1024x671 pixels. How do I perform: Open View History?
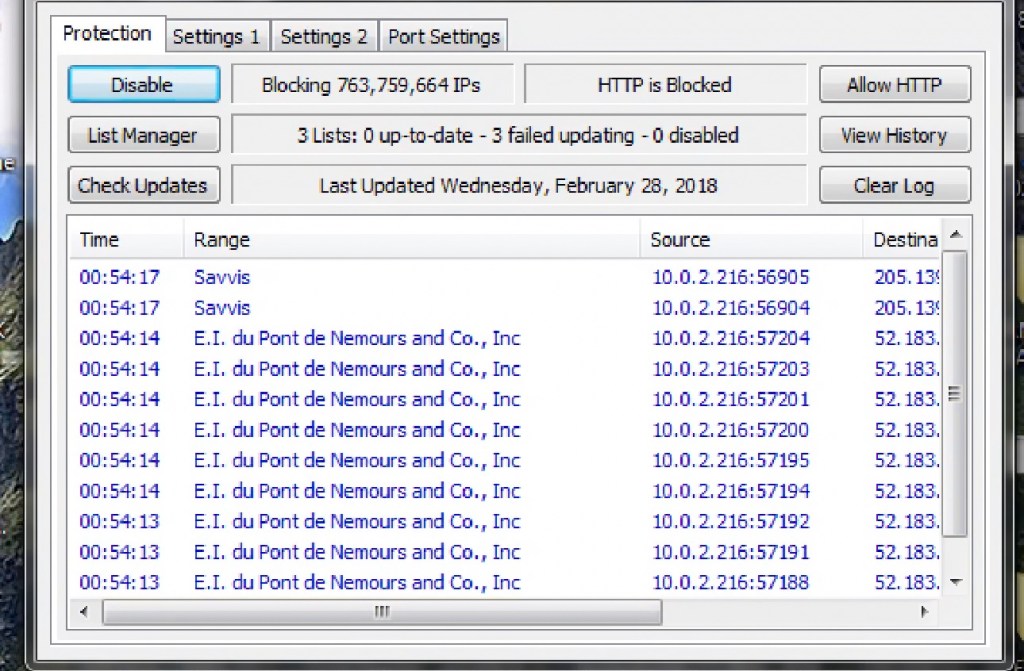point(894,135)
